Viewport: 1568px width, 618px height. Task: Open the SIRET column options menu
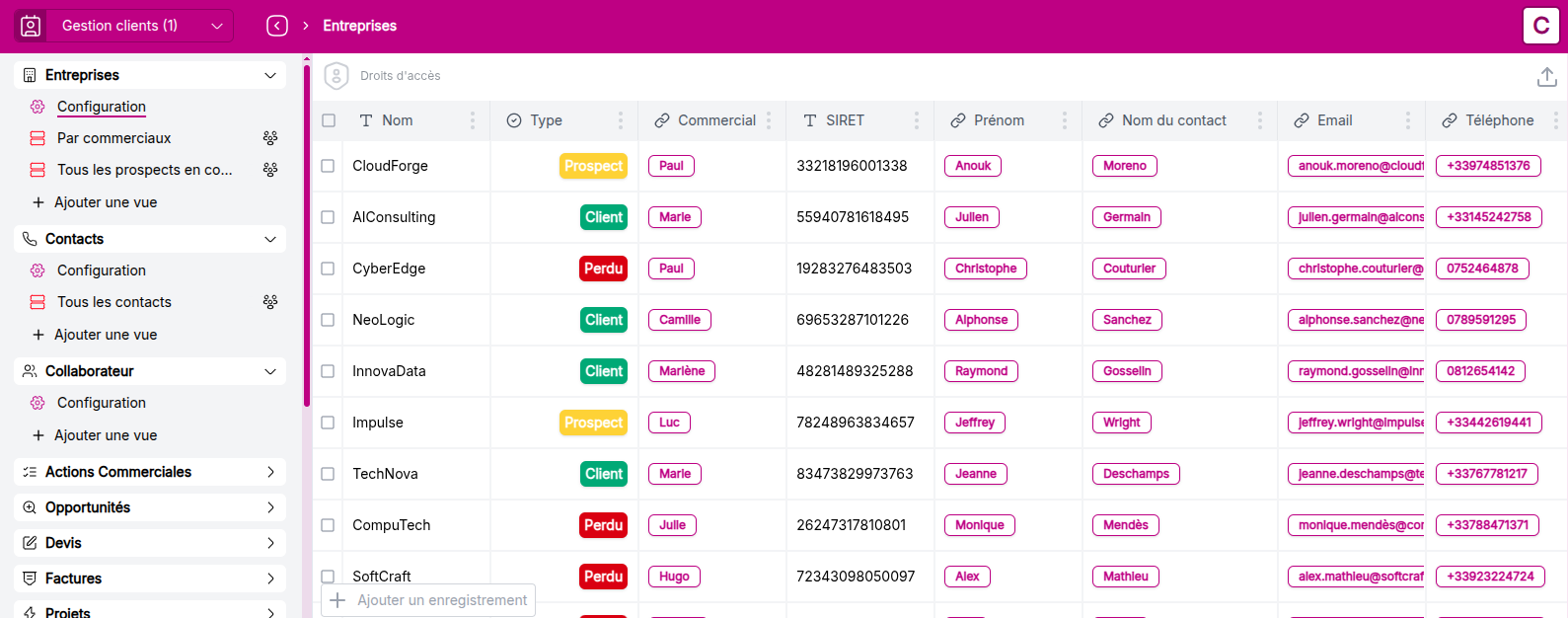click(917, 120)
